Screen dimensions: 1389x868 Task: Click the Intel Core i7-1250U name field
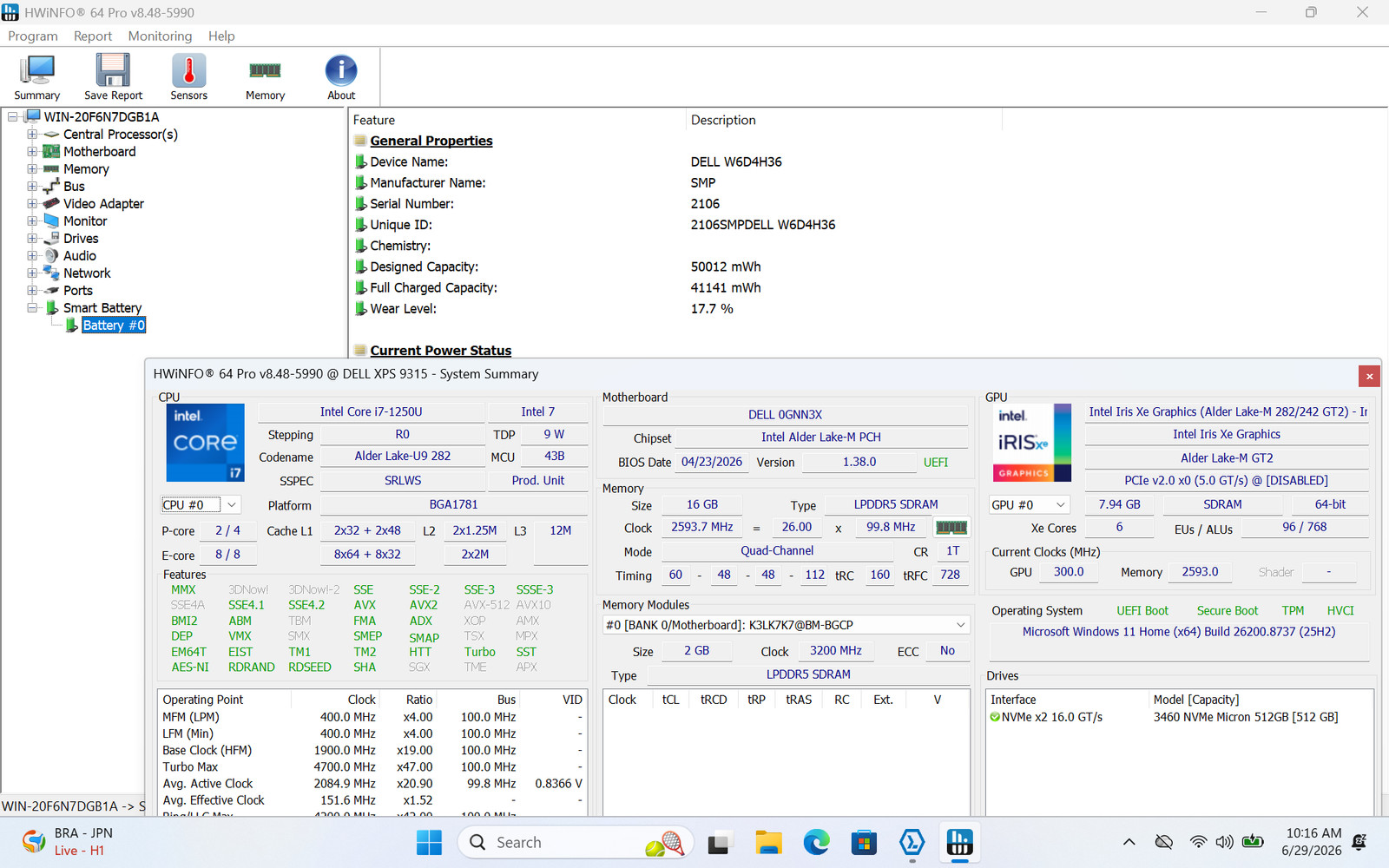371,411
